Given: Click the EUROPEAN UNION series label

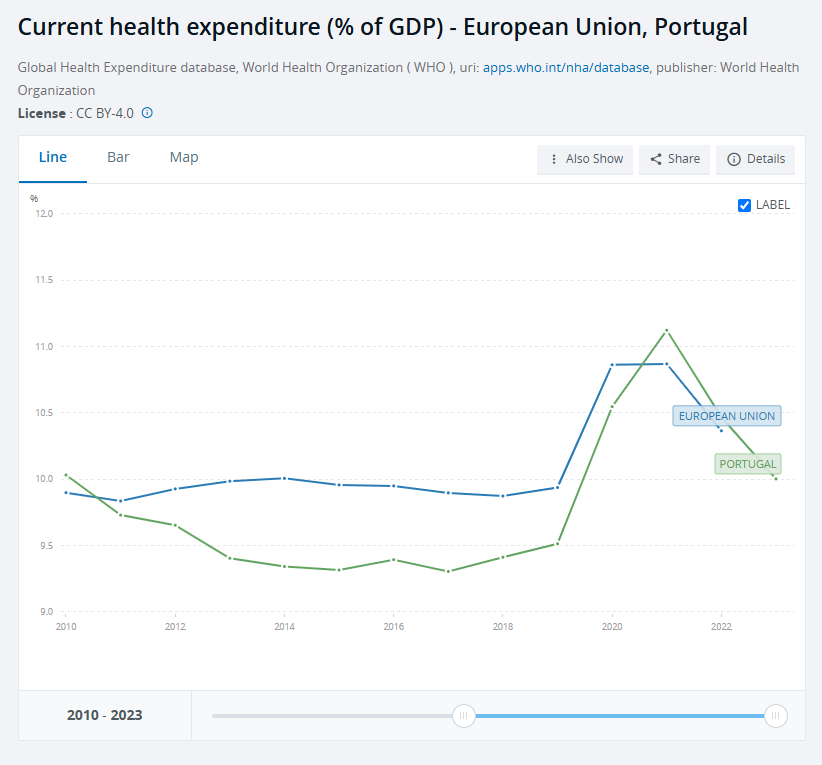Looking at the screenshot, I should pyautogui.click(x=726, y=416).
